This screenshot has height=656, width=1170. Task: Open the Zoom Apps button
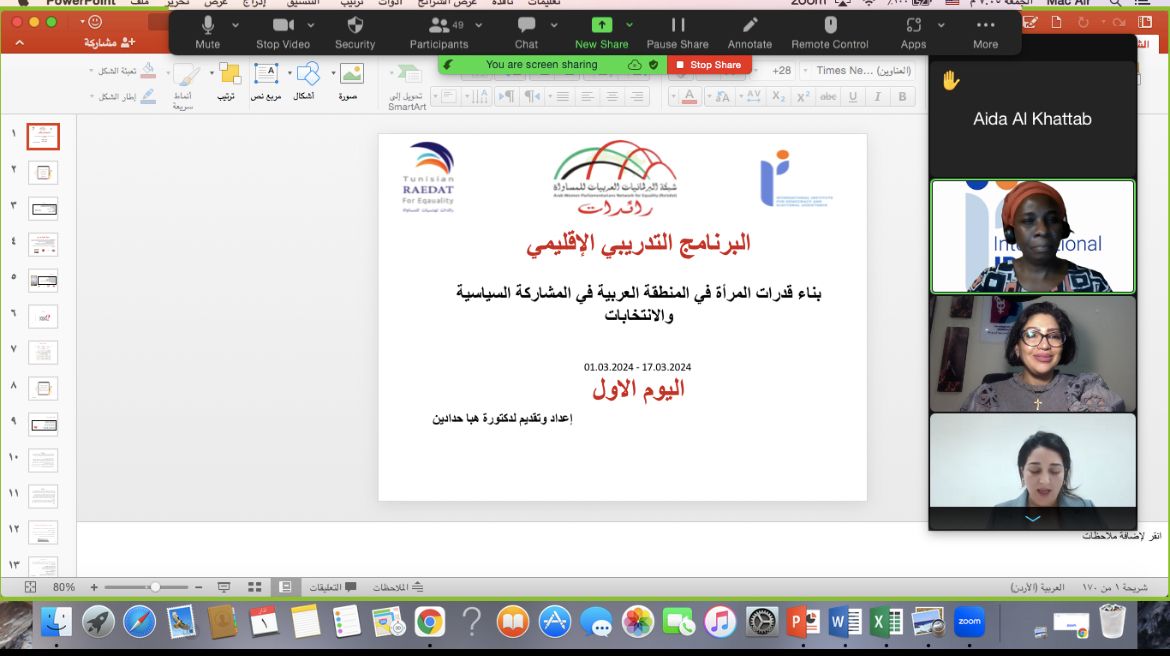(x=913, y=33)
